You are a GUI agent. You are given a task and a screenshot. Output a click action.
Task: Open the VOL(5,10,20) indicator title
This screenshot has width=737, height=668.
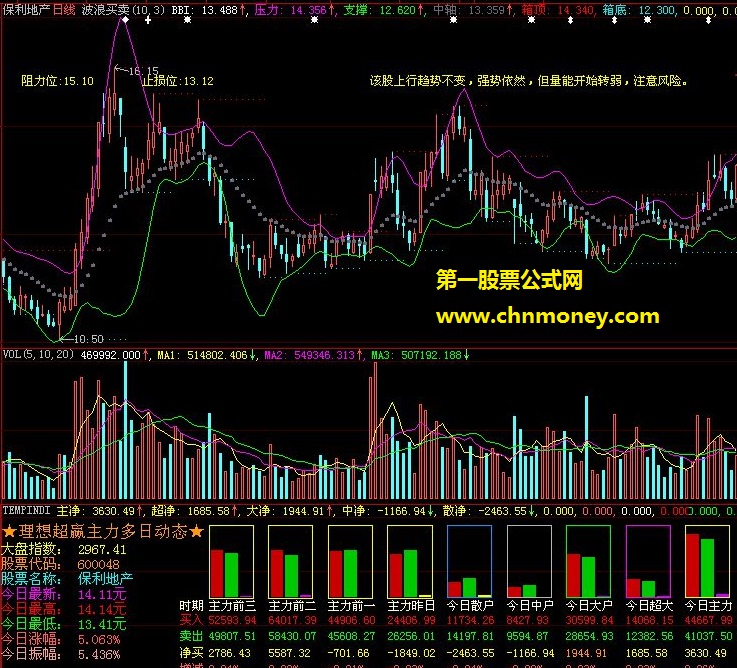38,354
